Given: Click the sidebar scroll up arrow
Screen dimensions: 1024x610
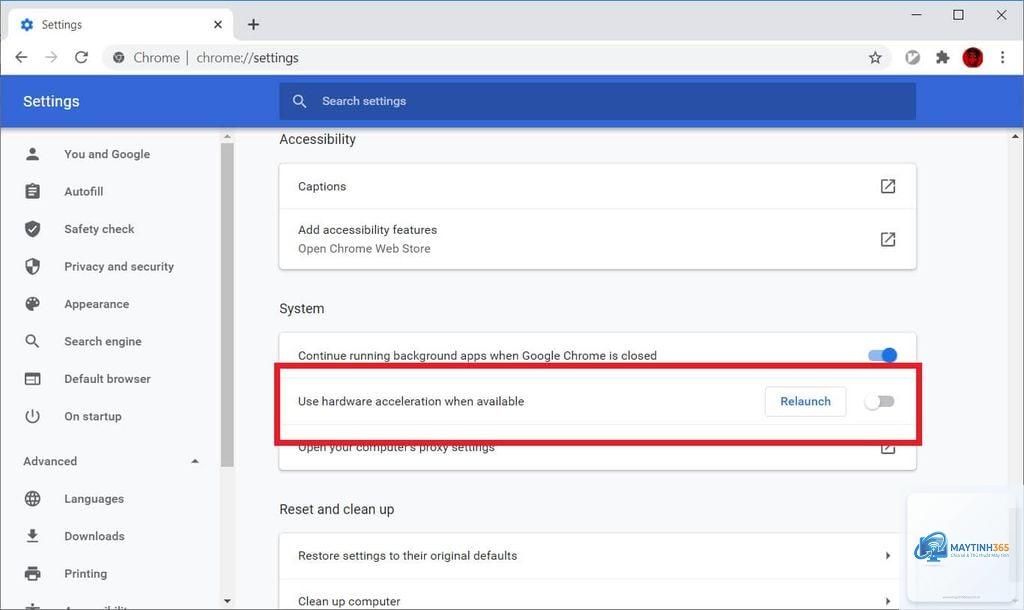Looking at the screenshot, I should (227, 136).
